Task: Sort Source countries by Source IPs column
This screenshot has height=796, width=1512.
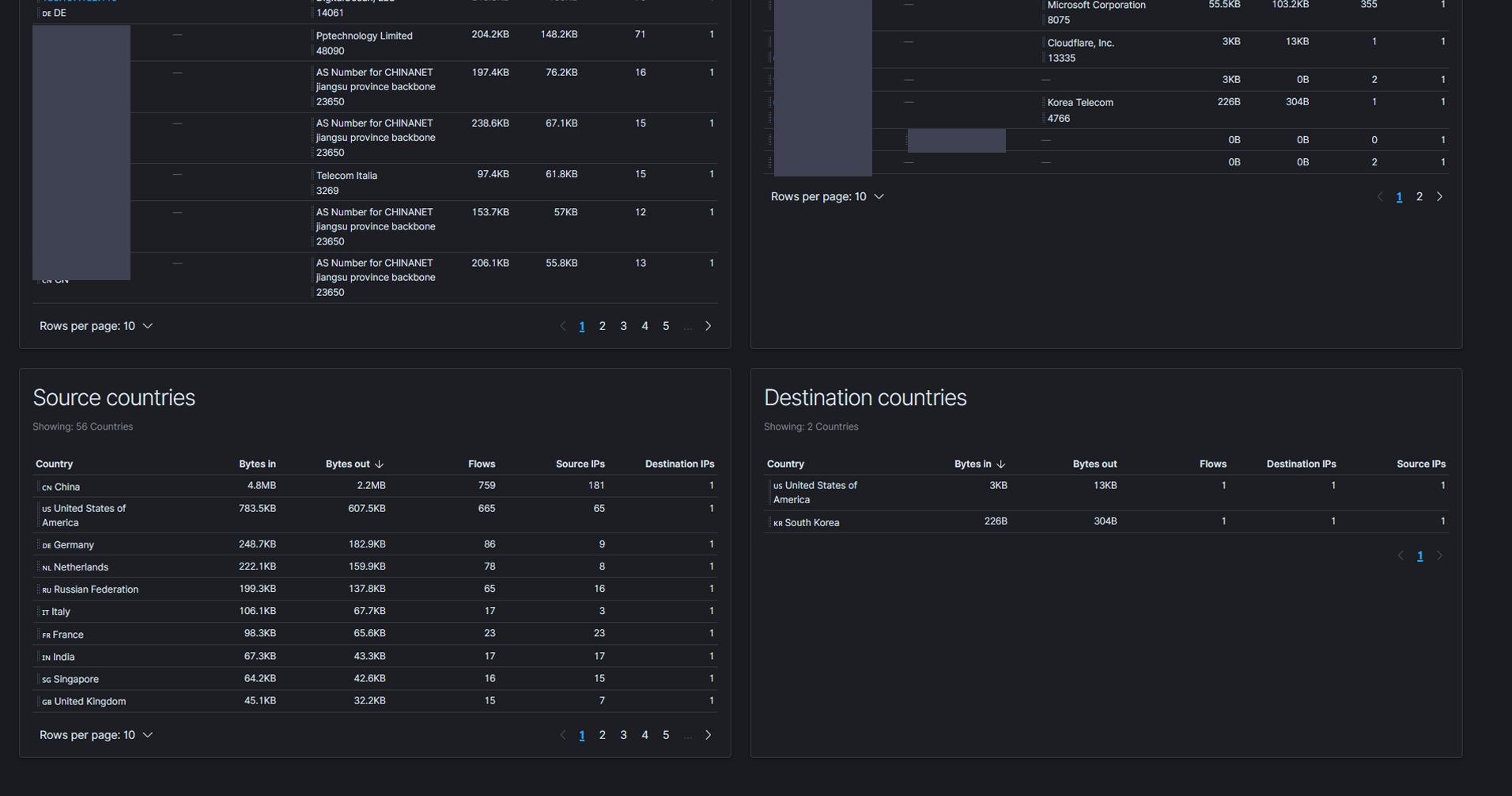Action: point(580,464)
